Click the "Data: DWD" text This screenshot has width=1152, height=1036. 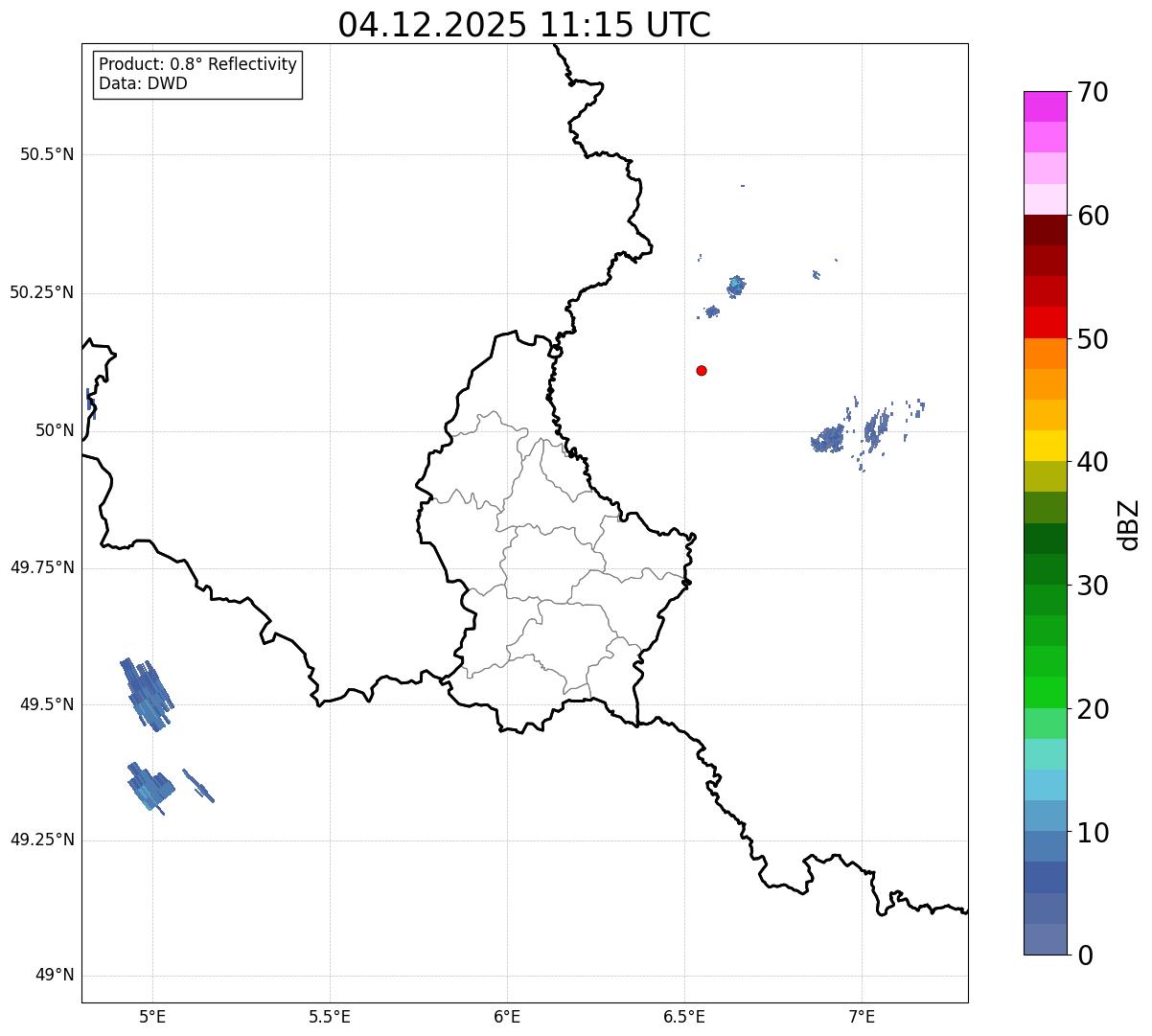point(143,83)
